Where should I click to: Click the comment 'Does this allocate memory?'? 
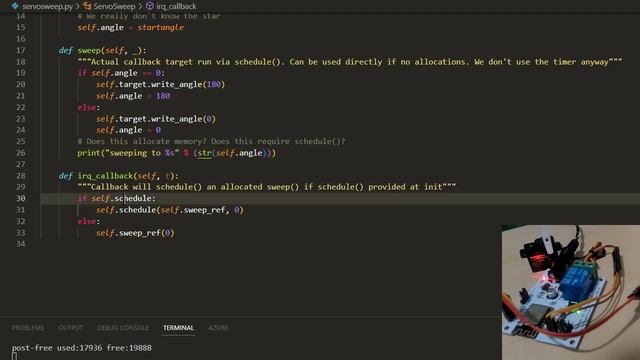[211, 142]
